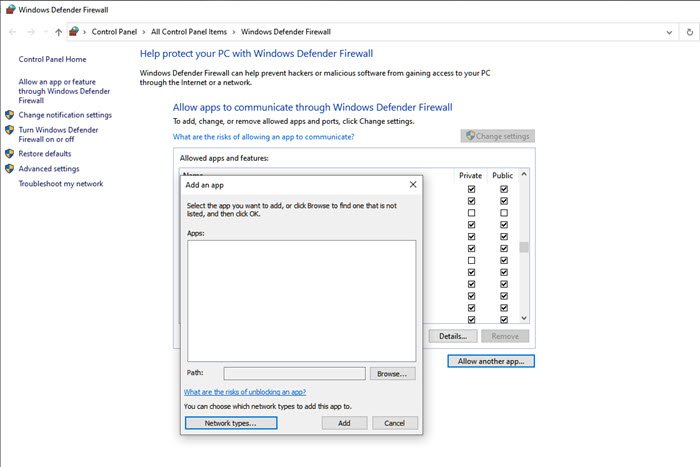Open Change notification settings
This screenshot has height=467, width=700.
click(65, 115)
